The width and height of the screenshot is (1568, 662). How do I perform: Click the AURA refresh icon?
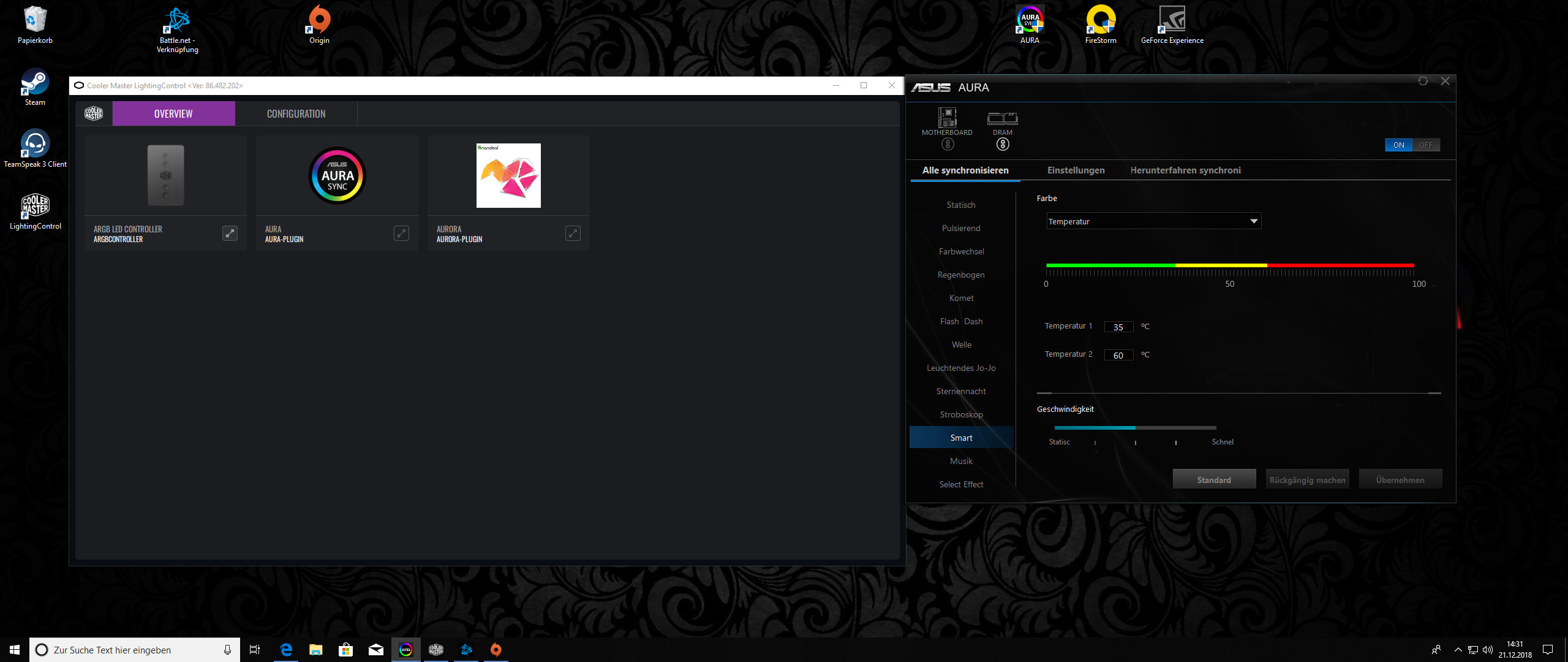pyautogui.click(x=1423, y=81)
